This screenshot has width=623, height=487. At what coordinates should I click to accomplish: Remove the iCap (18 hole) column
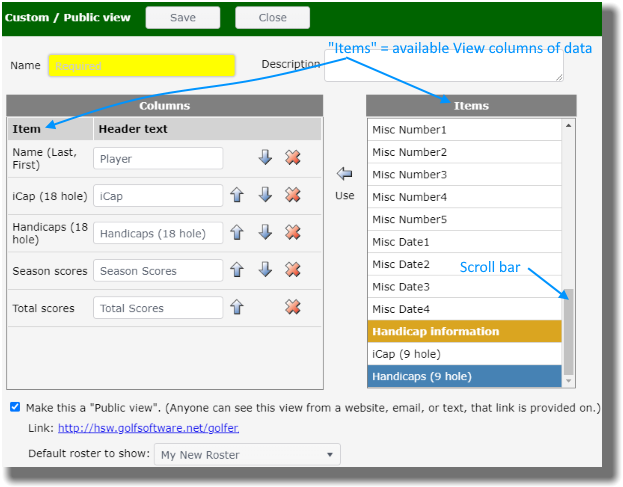click(293, 195)
